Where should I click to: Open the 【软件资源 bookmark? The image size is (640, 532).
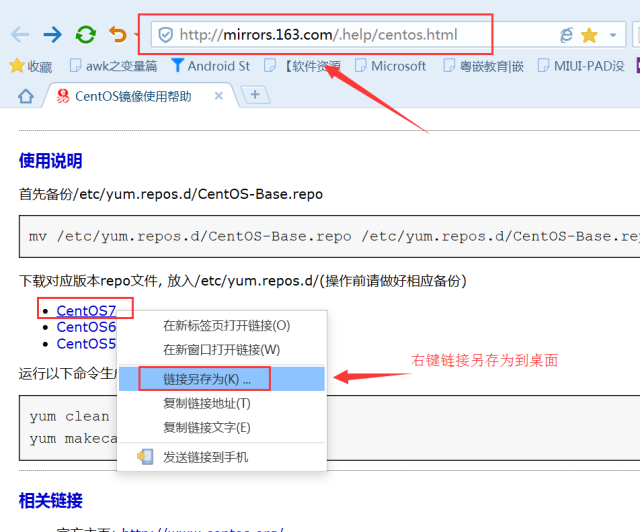pos(302,66)
